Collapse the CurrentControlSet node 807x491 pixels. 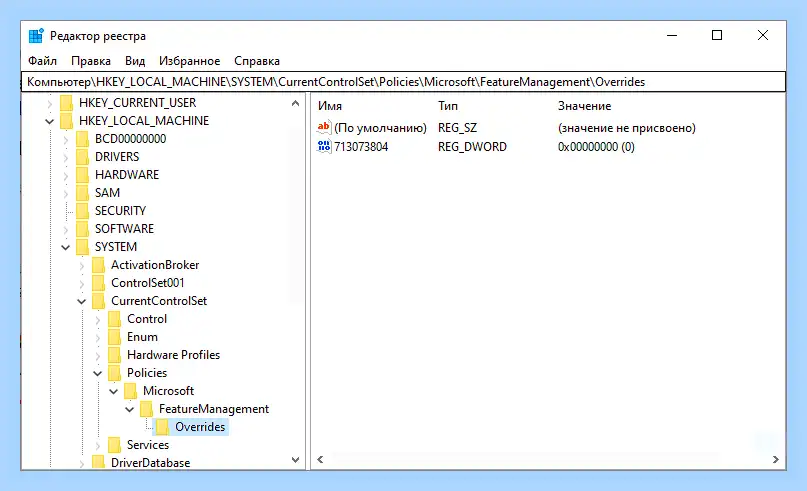[x=81, y=302]
